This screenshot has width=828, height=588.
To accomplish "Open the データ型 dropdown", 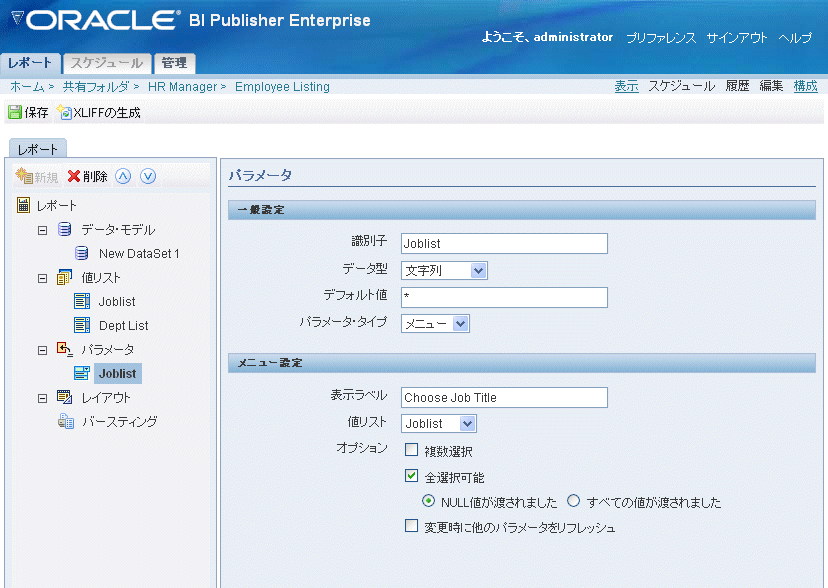I will (x=444, y=270).
